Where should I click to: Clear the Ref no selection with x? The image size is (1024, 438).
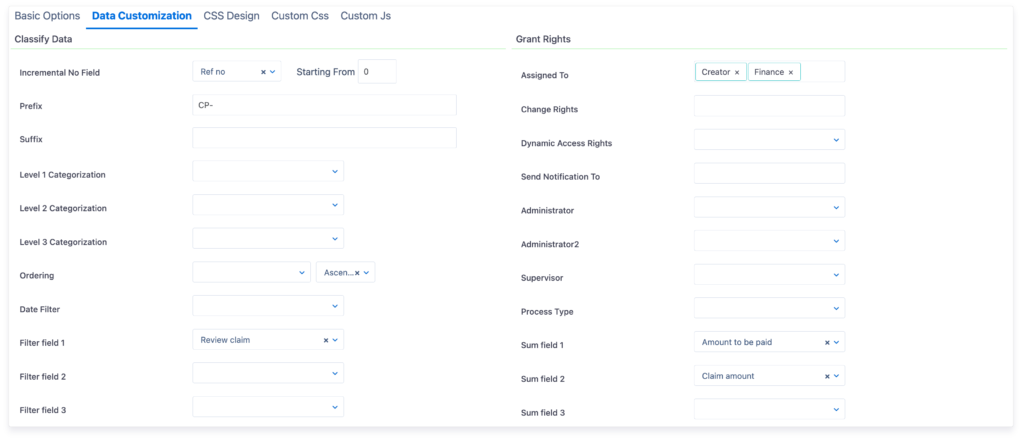pyautogui.click(x=263, y=72)
